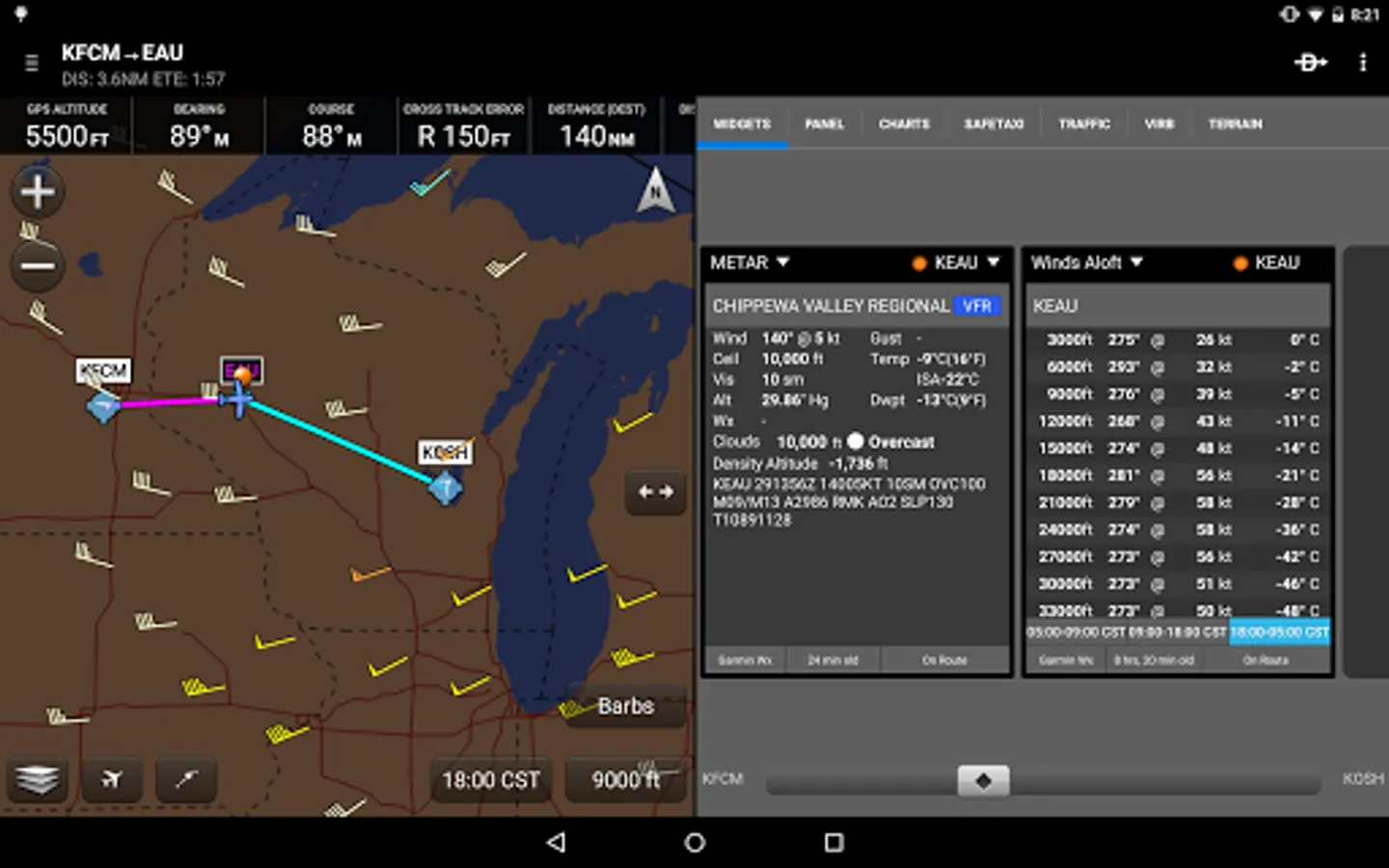Viewport: 1389px width, 868px height.
Task: Tap the 18000ft winds aloft row
Action: [x=1179, y=475]
